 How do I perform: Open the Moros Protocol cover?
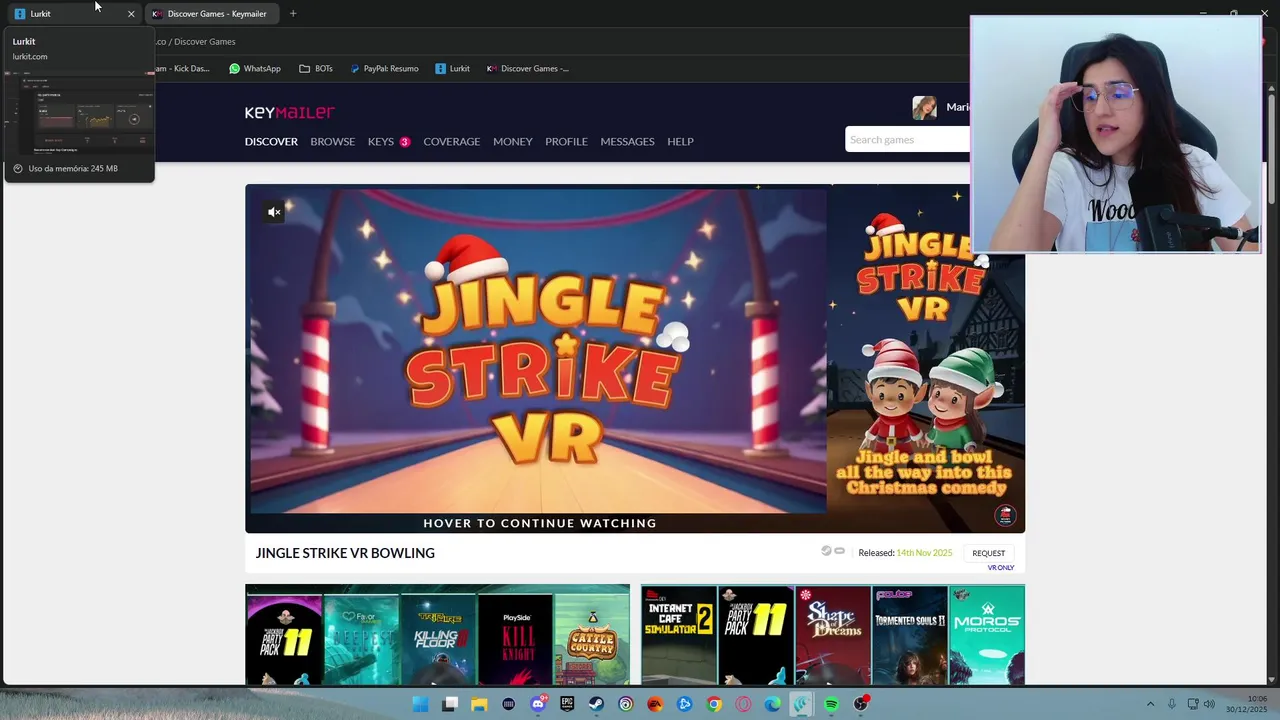point(987,636)
